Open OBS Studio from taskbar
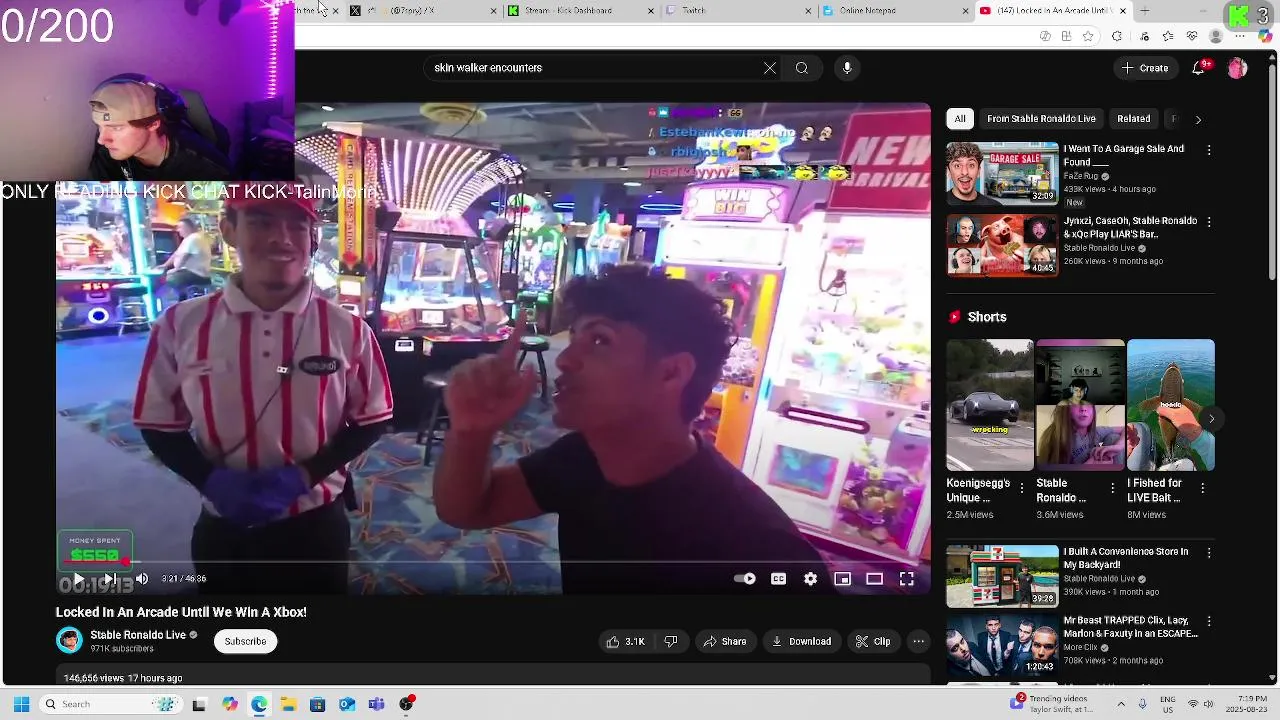 pos(406,704)
